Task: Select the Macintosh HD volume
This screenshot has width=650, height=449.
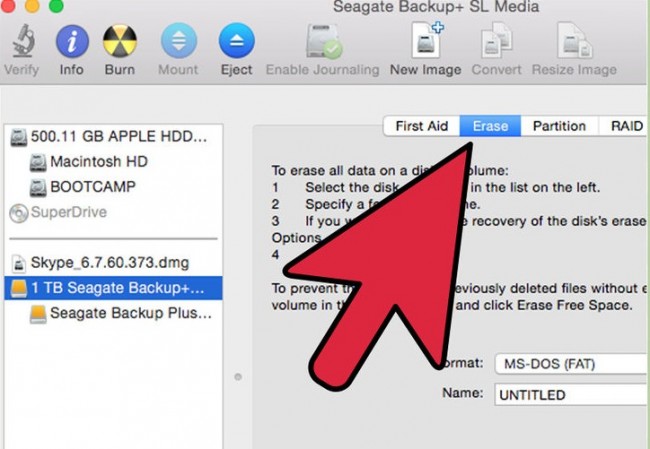Action: click(x=114, y=162)
